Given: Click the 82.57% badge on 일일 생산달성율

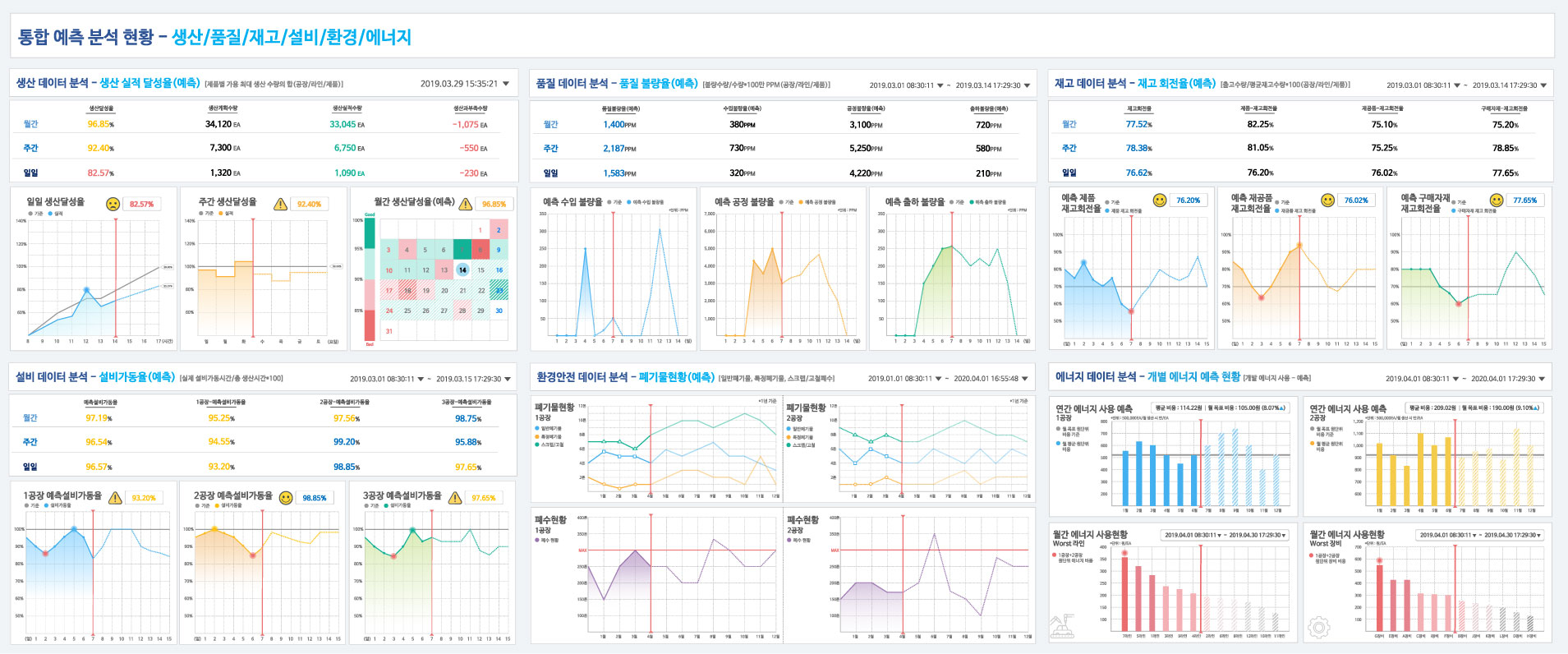Looking at the screenshot, I should pyautogui.click(x=141, y=205).
